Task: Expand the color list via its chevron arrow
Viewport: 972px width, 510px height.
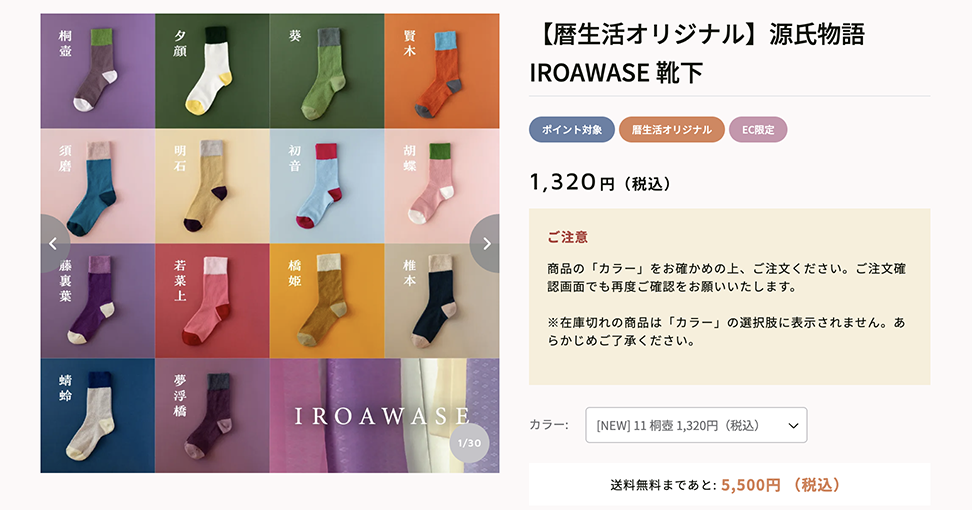Action: coord(793,426)
